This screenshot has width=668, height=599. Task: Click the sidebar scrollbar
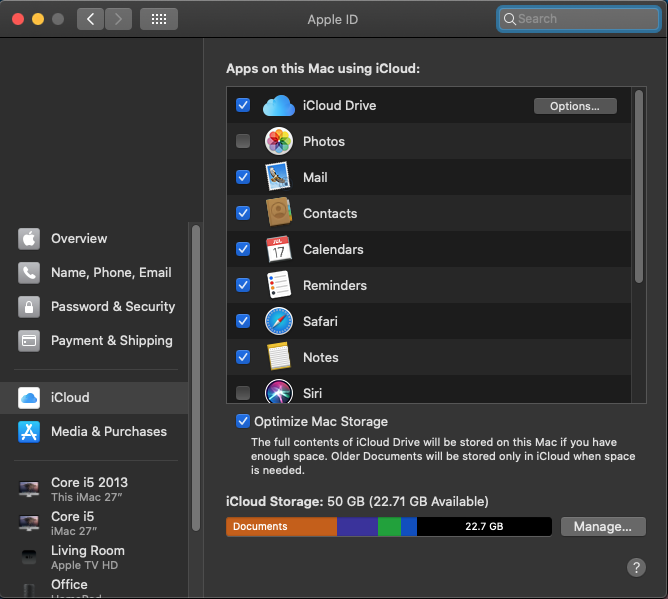196,378
